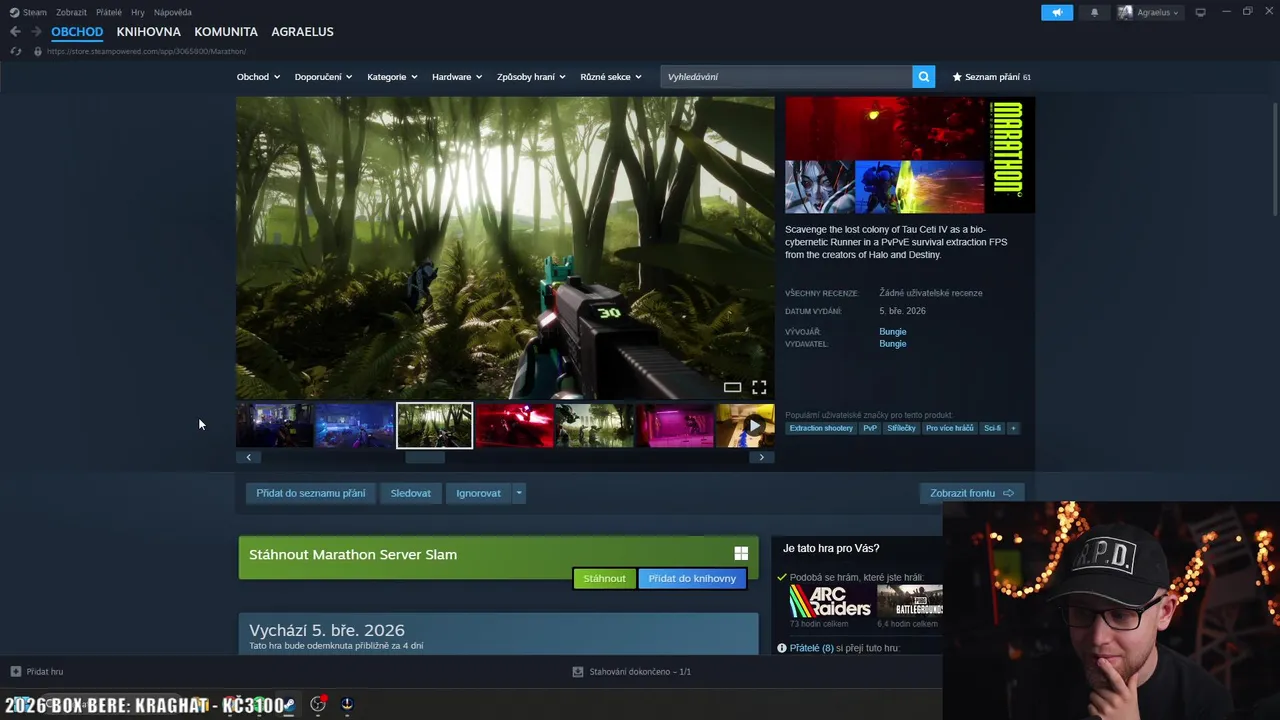Select the pink screenshot thumbnail

(675, 426)
